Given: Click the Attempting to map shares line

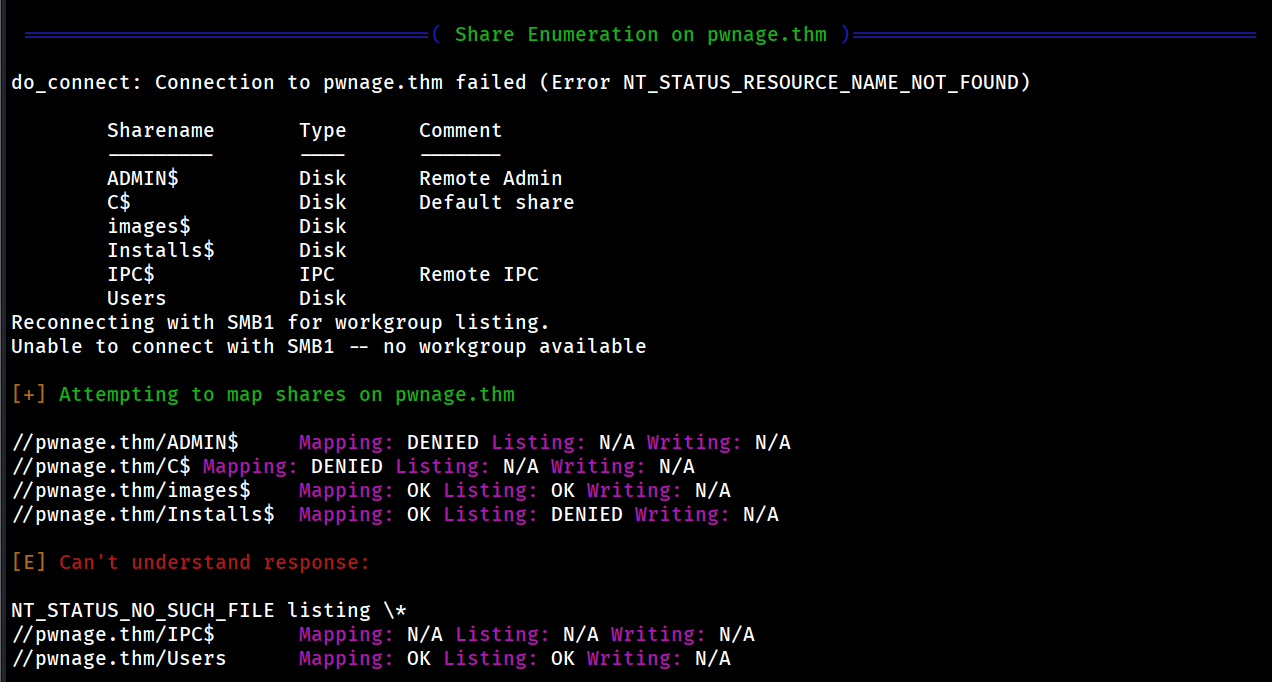Looking at the screenshot, I should (286, 395).
